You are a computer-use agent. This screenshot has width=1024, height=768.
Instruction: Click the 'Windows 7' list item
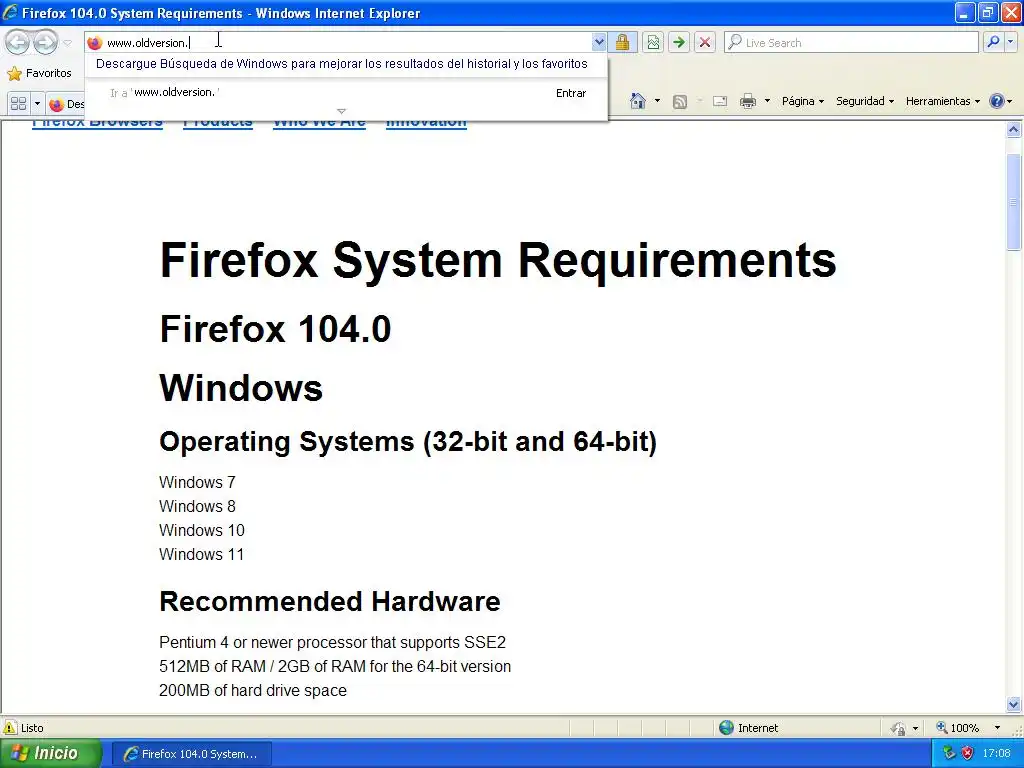pyautogui.click(x=197, y=482)
